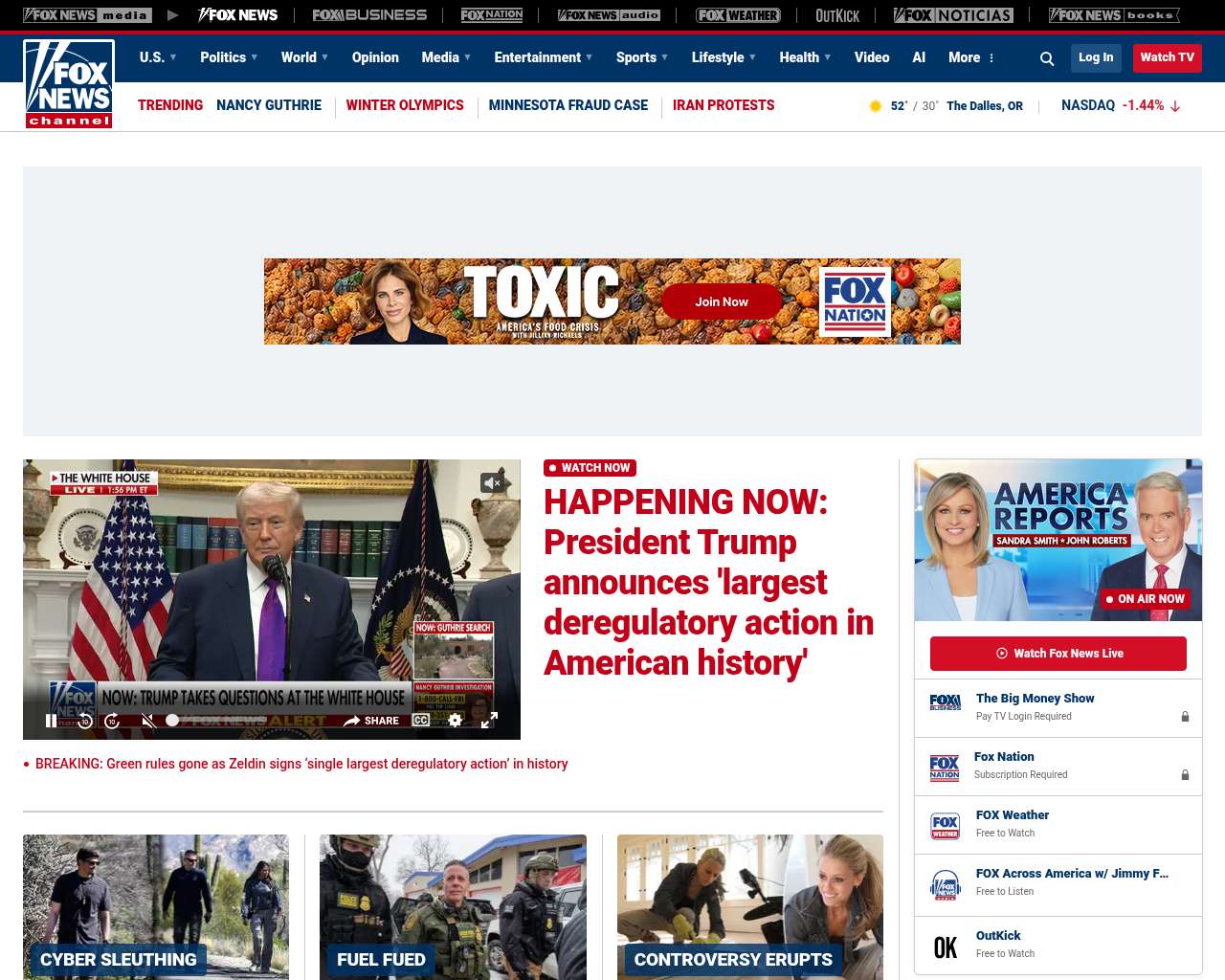Toggle closed captions on the video
Viewport: 1225px width, 980px height.
[x=421, y=720]
